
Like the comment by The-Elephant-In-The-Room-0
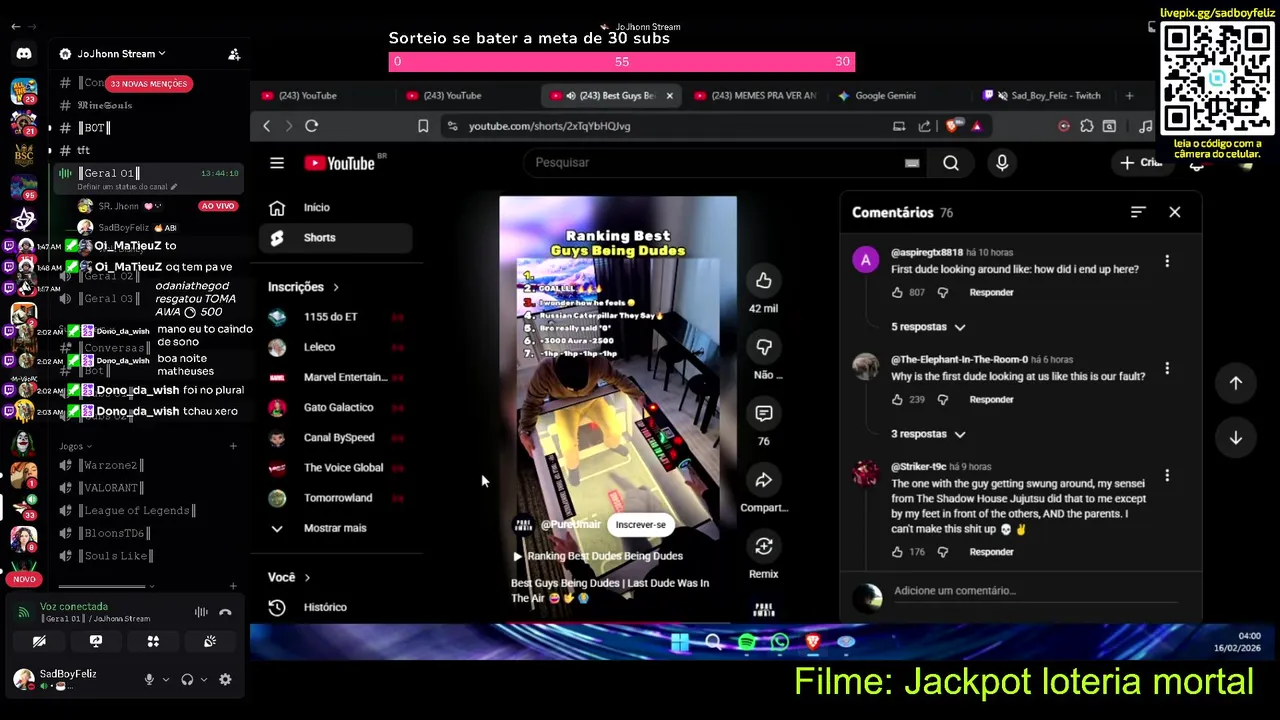897,399
